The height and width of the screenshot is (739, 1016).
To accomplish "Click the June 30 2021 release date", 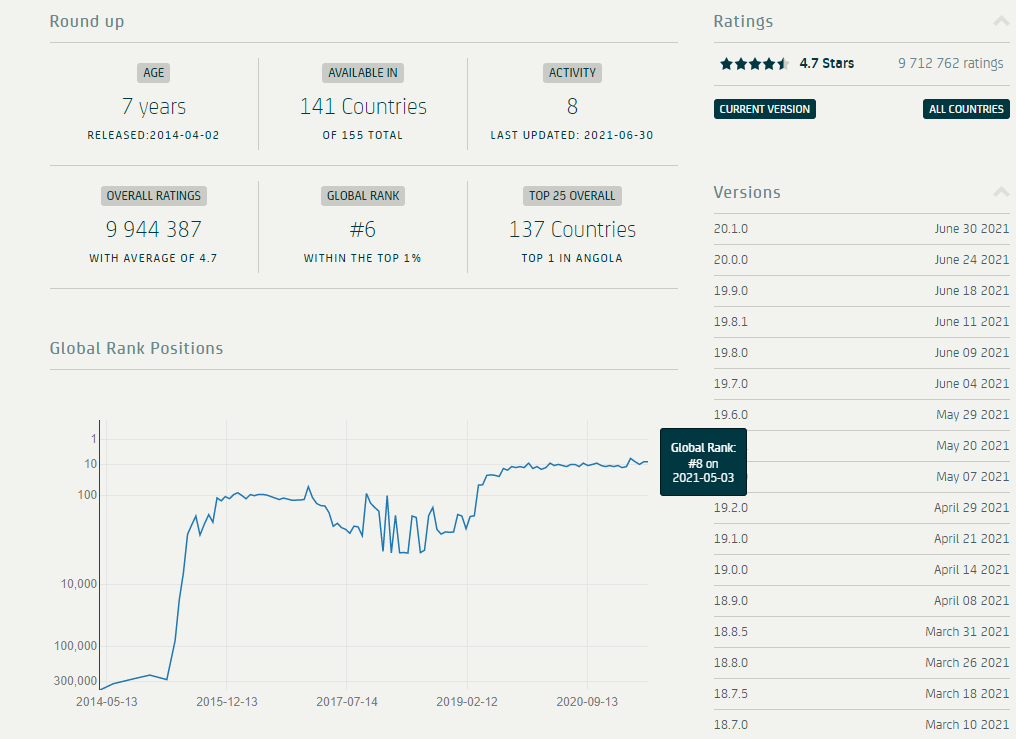I will coord(972,228).
